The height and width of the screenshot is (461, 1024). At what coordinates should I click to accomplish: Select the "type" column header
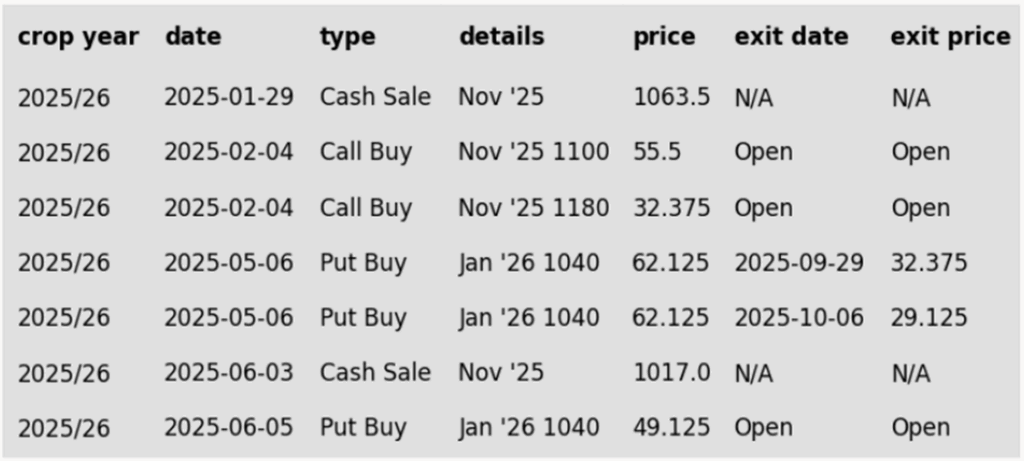click(x=347, y=37)
